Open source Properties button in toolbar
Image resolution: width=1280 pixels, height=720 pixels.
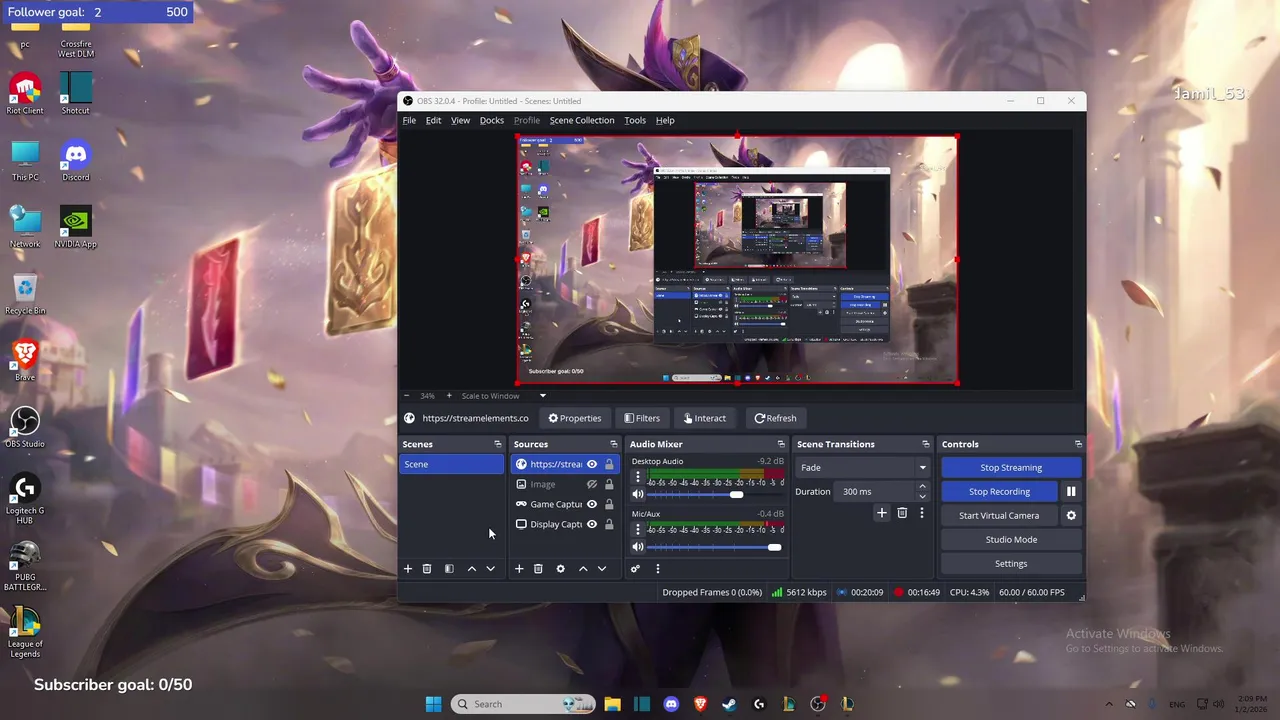[x=575, y=418]
